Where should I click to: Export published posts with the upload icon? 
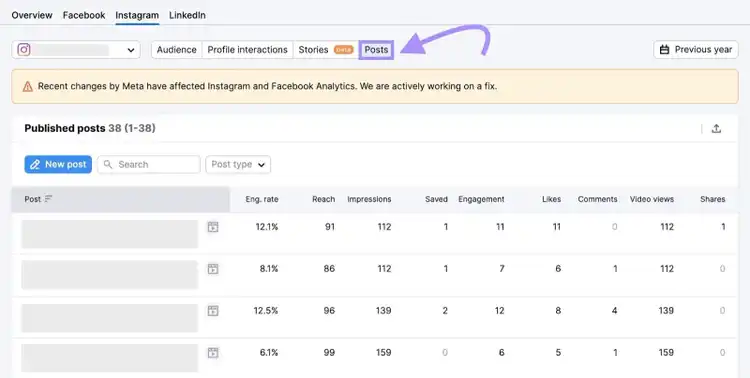pyautogui.click(x=716, y=128)
